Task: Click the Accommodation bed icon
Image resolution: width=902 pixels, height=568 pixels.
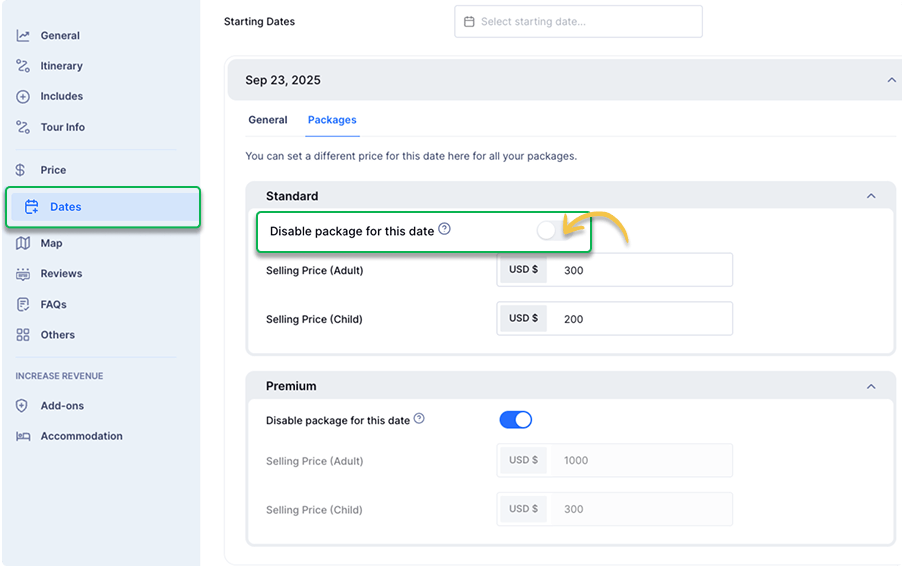Action: click(23, 436)
